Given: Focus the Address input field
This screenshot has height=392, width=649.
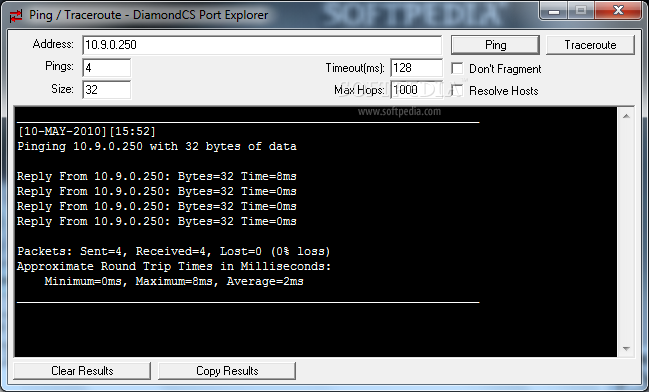Looking at the screenshot, I should coord(262,45).
